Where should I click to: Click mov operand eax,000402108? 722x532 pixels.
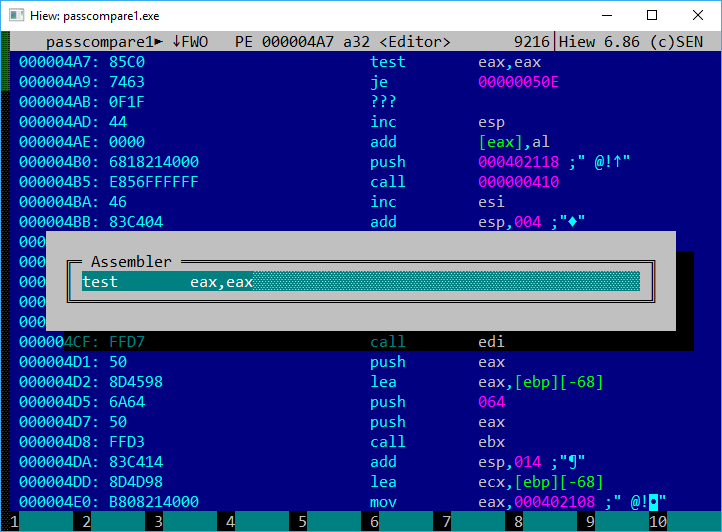click(x=536, y=502)
